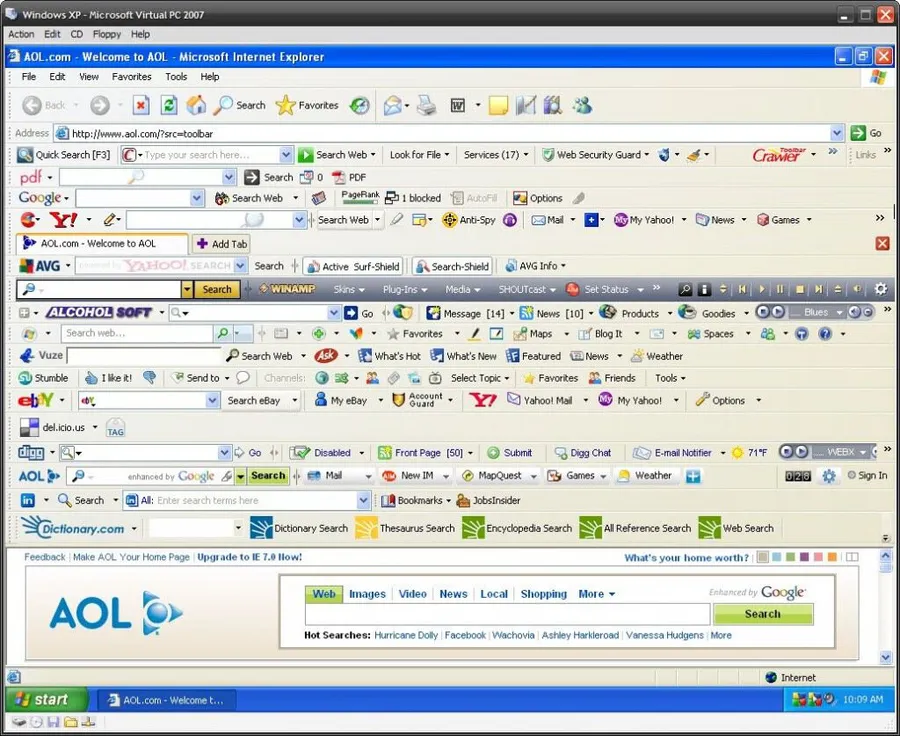Open Winamp toolbar settings gear icon
This screenshot has width=900, height=736.
(880, 289)
